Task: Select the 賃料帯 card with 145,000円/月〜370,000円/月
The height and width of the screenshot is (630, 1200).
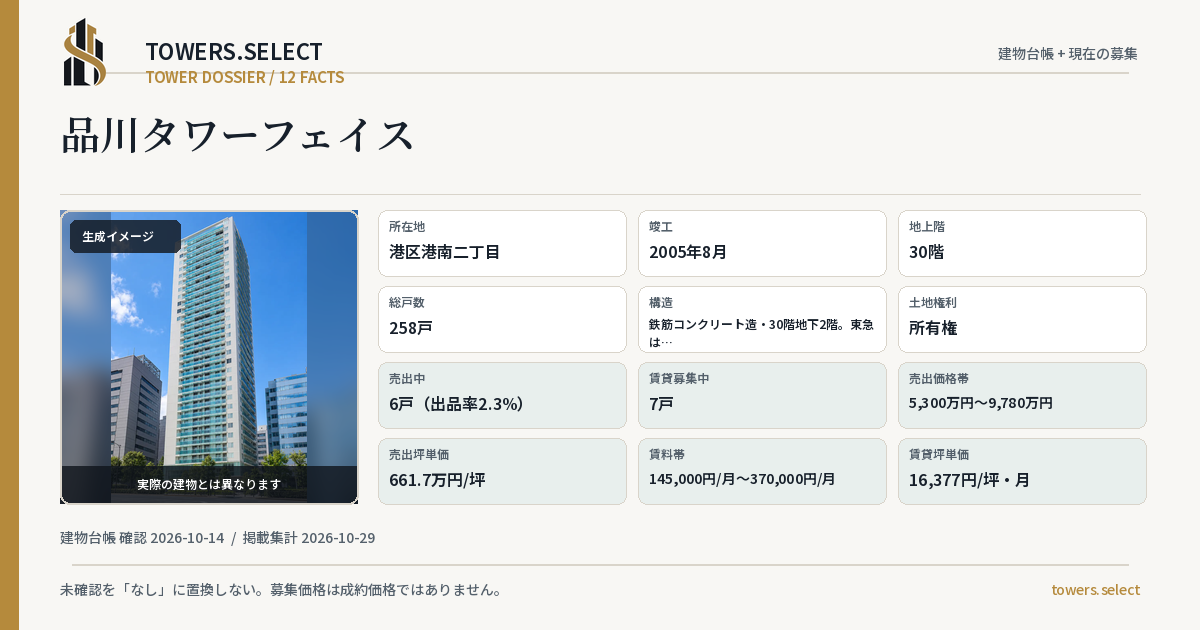Action: [762, 471]
